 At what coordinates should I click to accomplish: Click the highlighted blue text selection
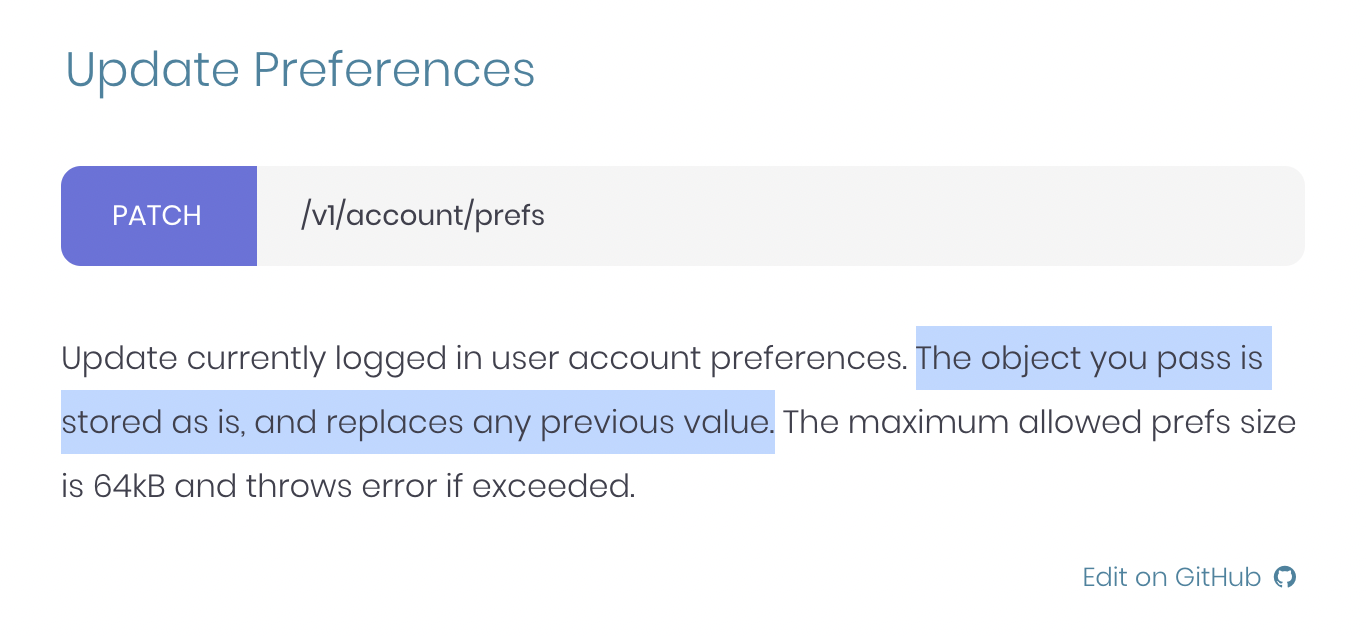click(1090, 358)
